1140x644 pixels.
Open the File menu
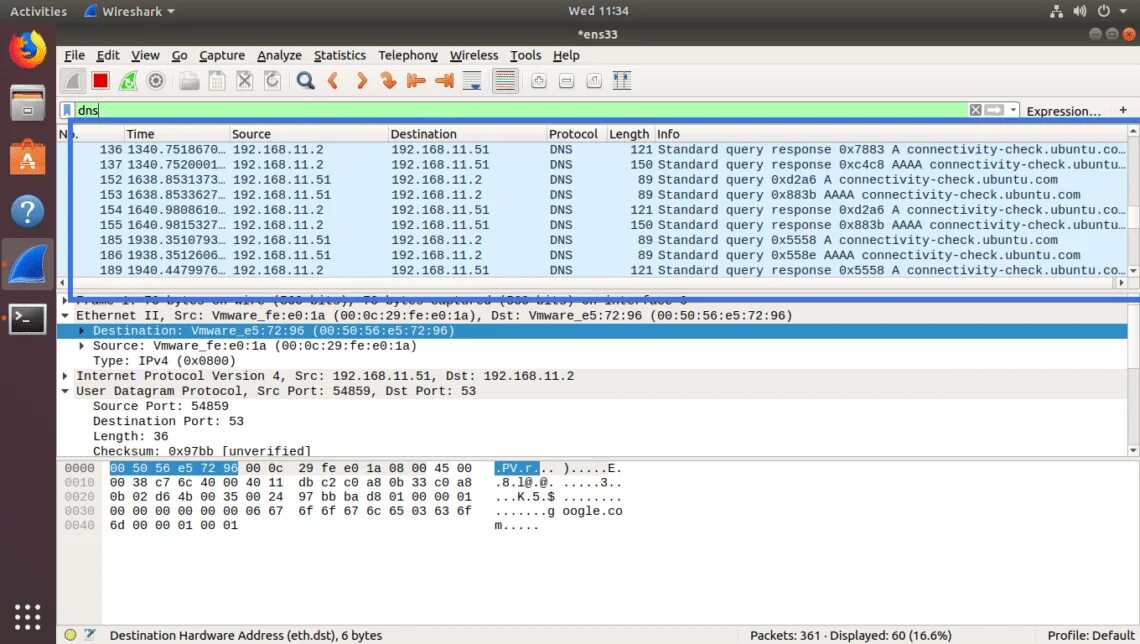pos(74,55)
